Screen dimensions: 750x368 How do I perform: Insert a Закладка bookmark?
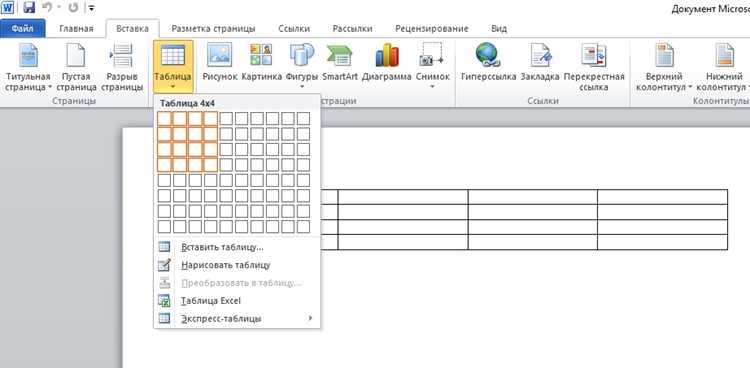click(540, 62)
